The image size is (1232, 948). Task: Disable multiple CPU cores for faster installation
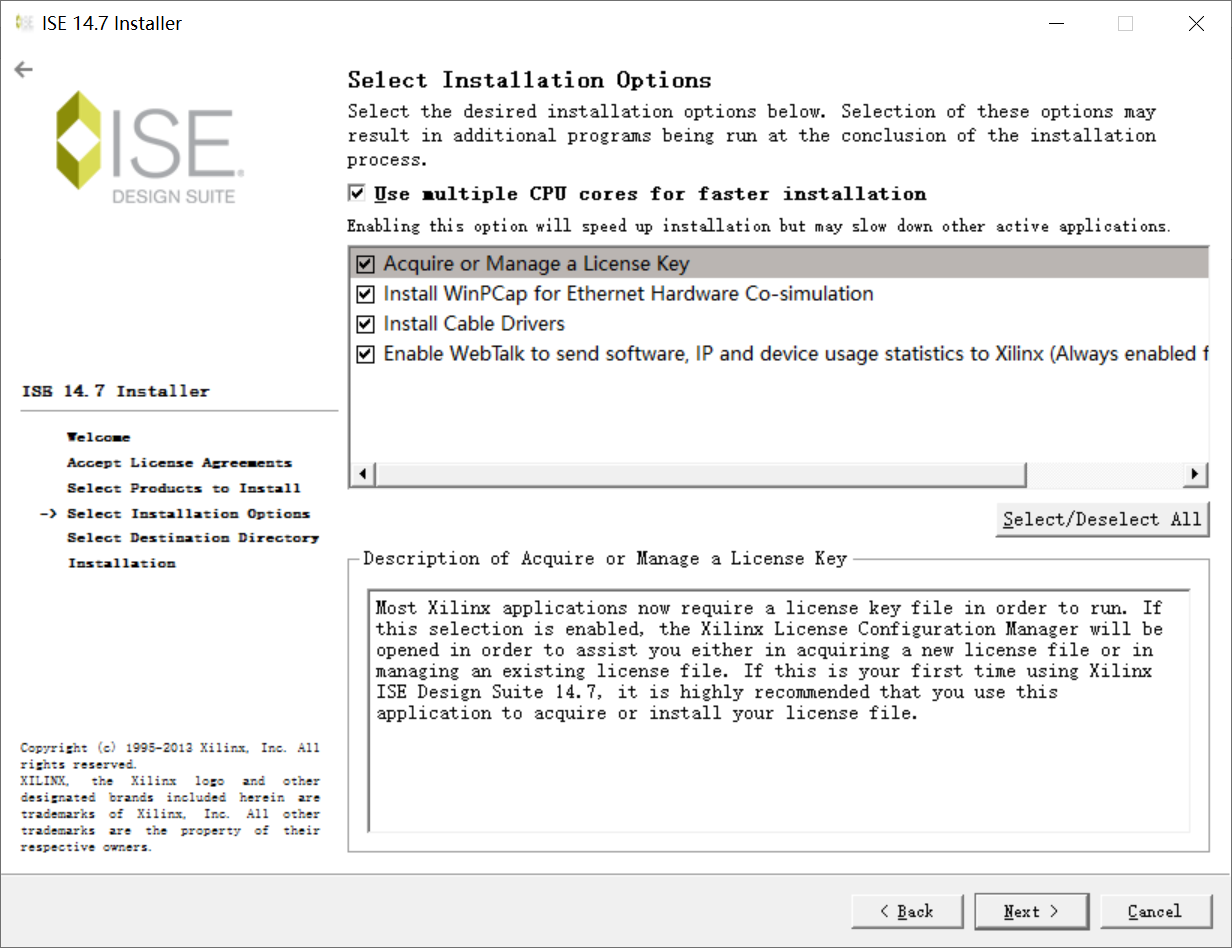pyautogui.click(x=355, y=193)
